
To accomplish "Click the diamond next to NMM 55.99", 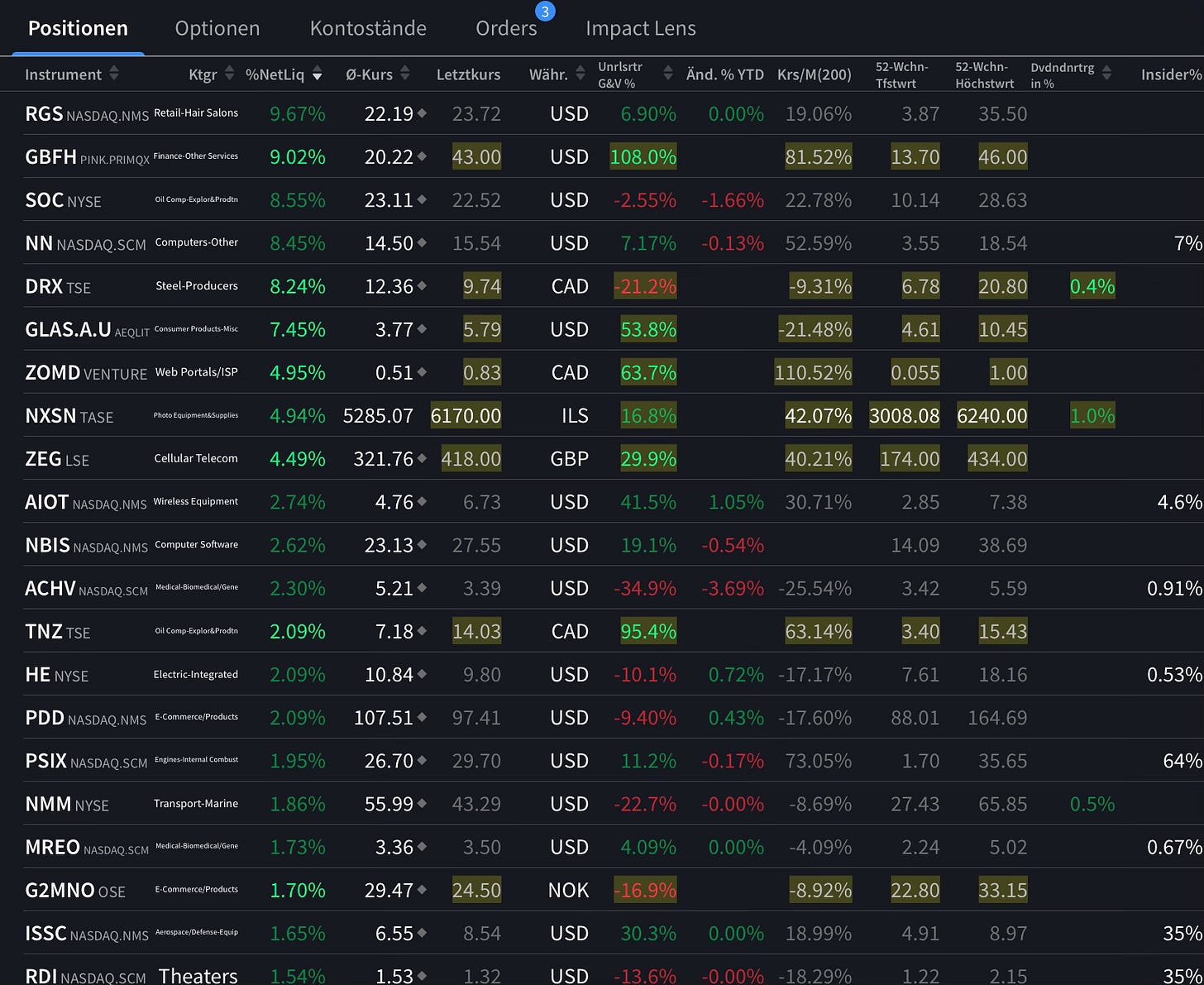I will (422, 804).
